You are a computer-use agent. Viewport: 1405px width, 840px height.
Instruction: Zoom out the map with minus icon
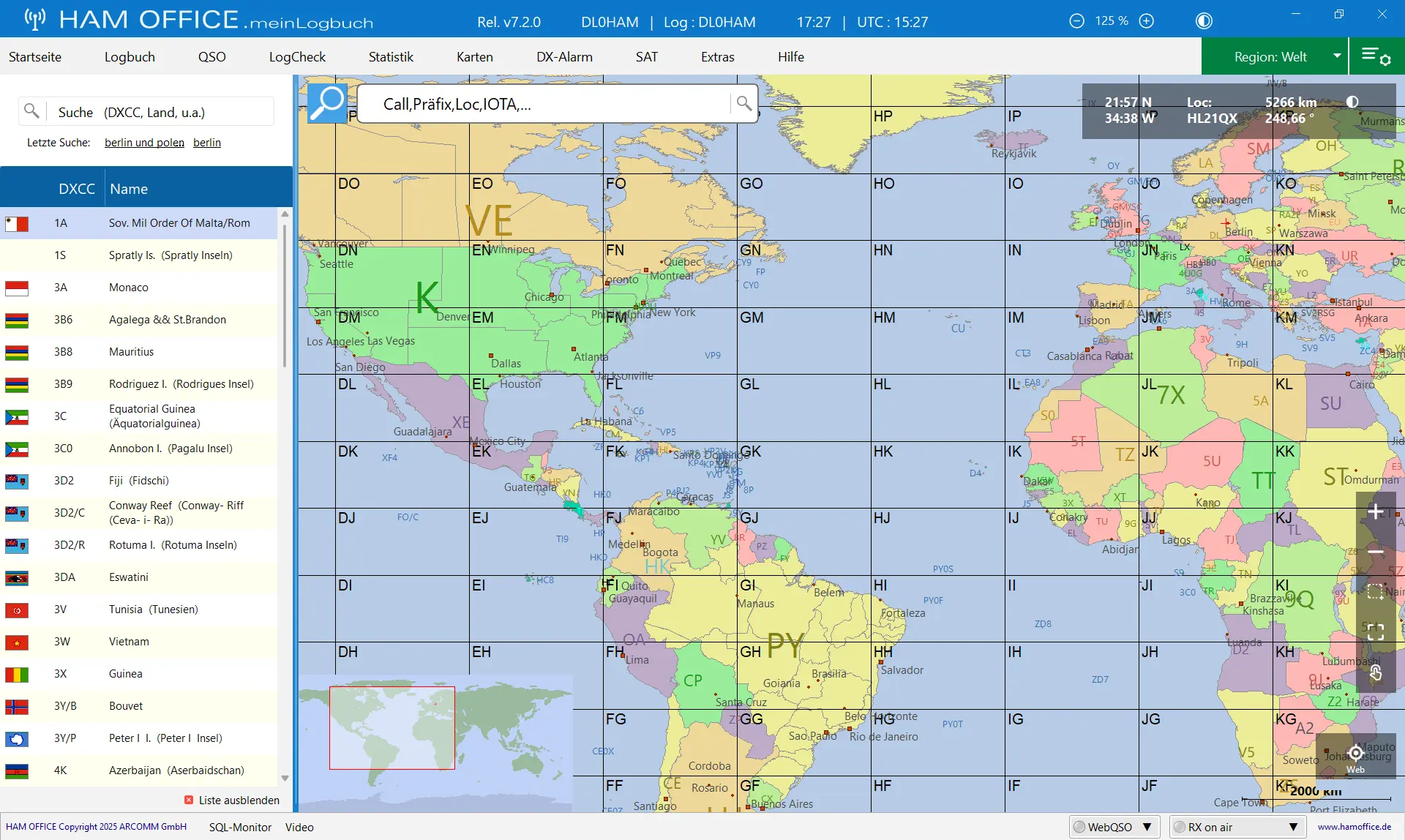point(1376,552)
